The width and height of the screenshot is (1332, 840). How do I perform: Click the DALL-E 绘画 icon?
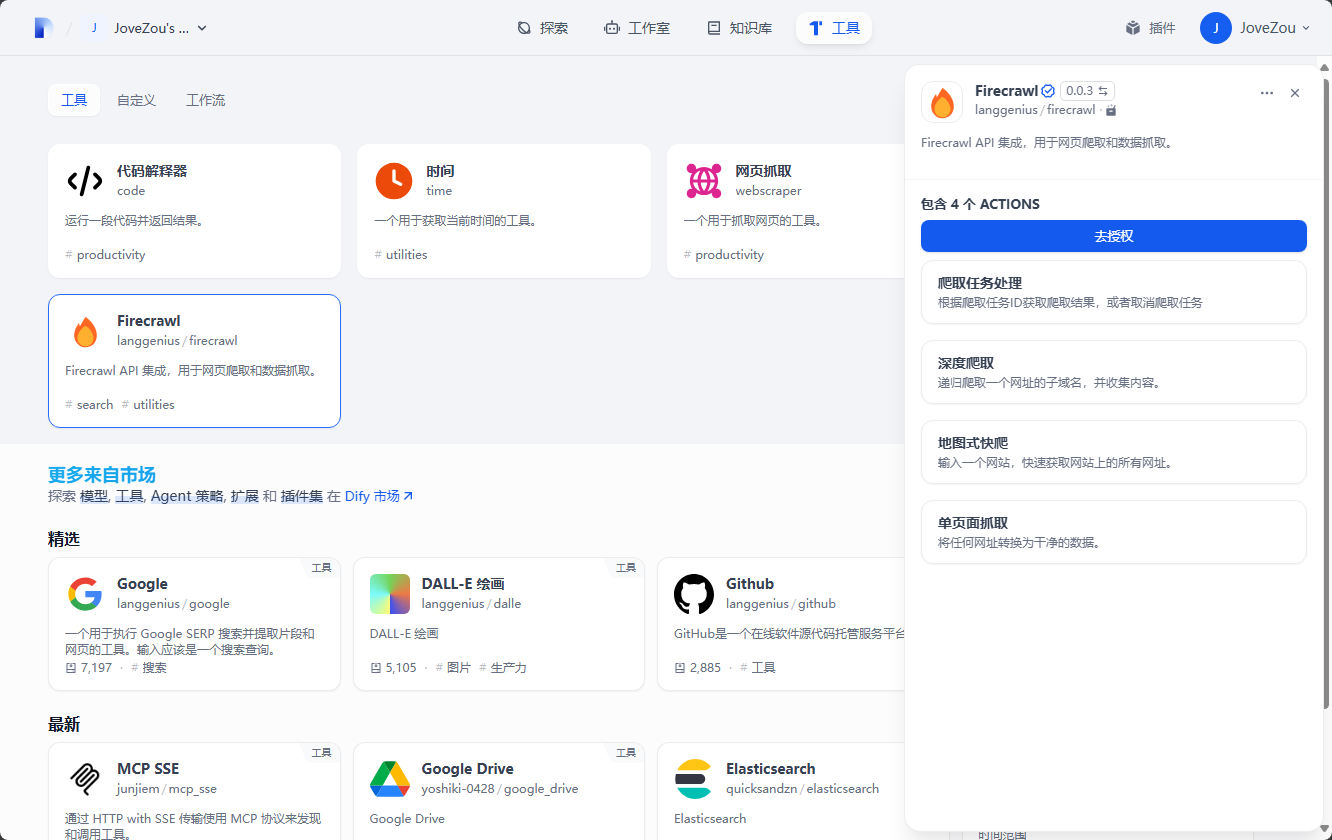(x=390, y=594)
